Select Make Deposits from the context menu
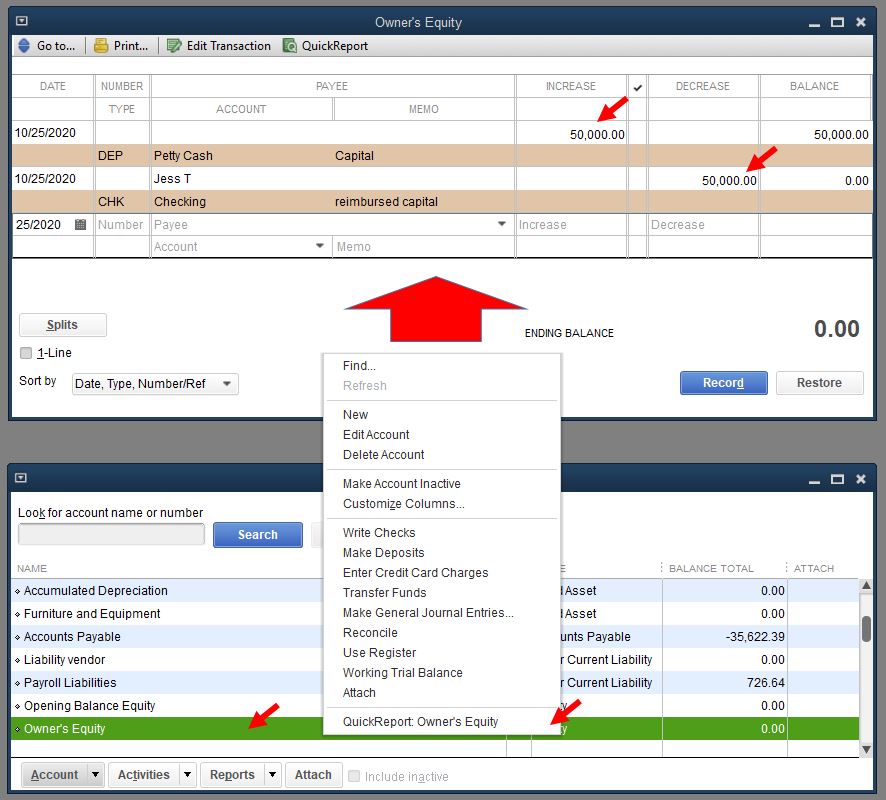This screenshot has width=886, height=800. [x=385, y=552]
